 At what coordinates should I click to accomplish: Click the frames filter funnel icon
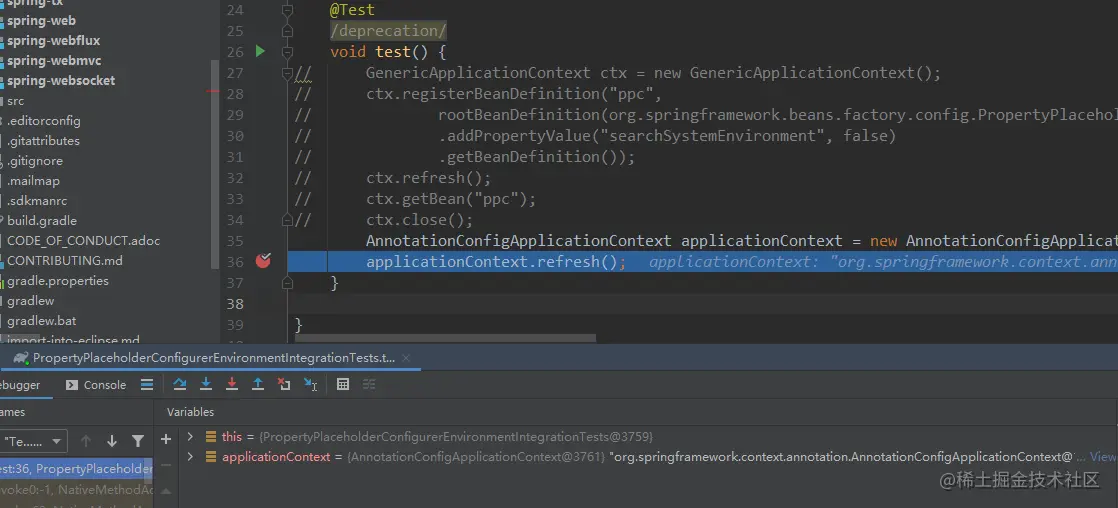pyautogui.click(x=138, y=441)
